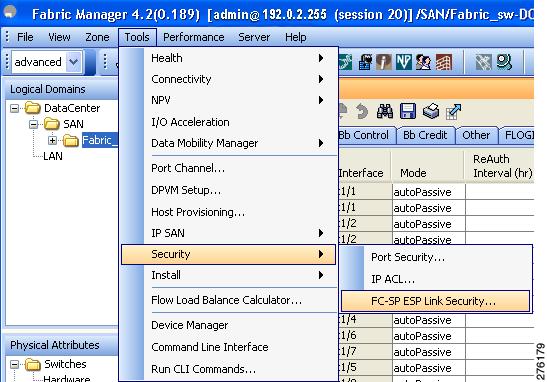Click the Fabric Manager title bar app icon
Screen dimensions: 547x382
coord(10,13)
